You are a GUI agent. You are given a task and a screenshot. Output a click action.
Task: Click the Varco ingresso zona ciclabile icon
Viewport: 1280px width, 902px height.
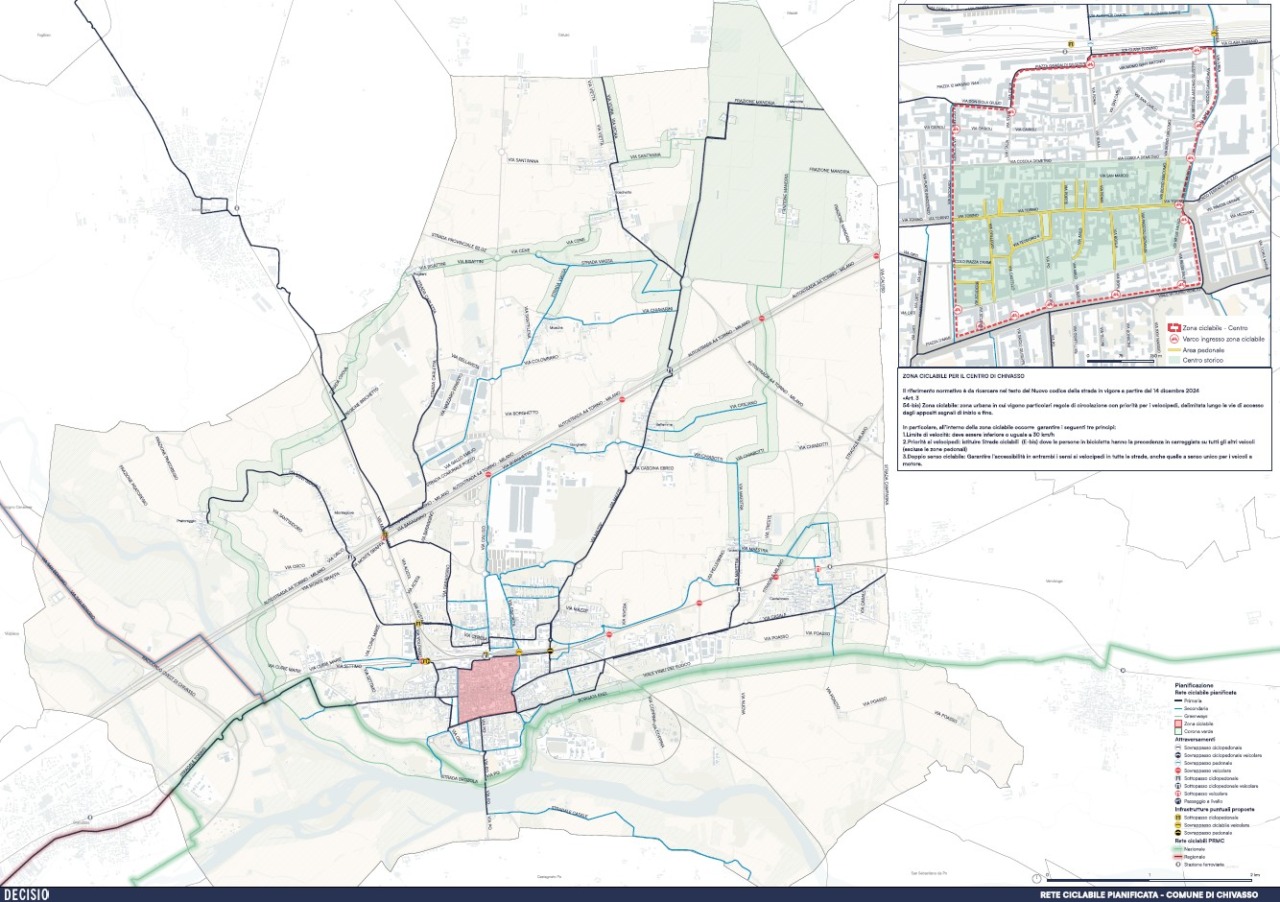(x=1174, y=339)
